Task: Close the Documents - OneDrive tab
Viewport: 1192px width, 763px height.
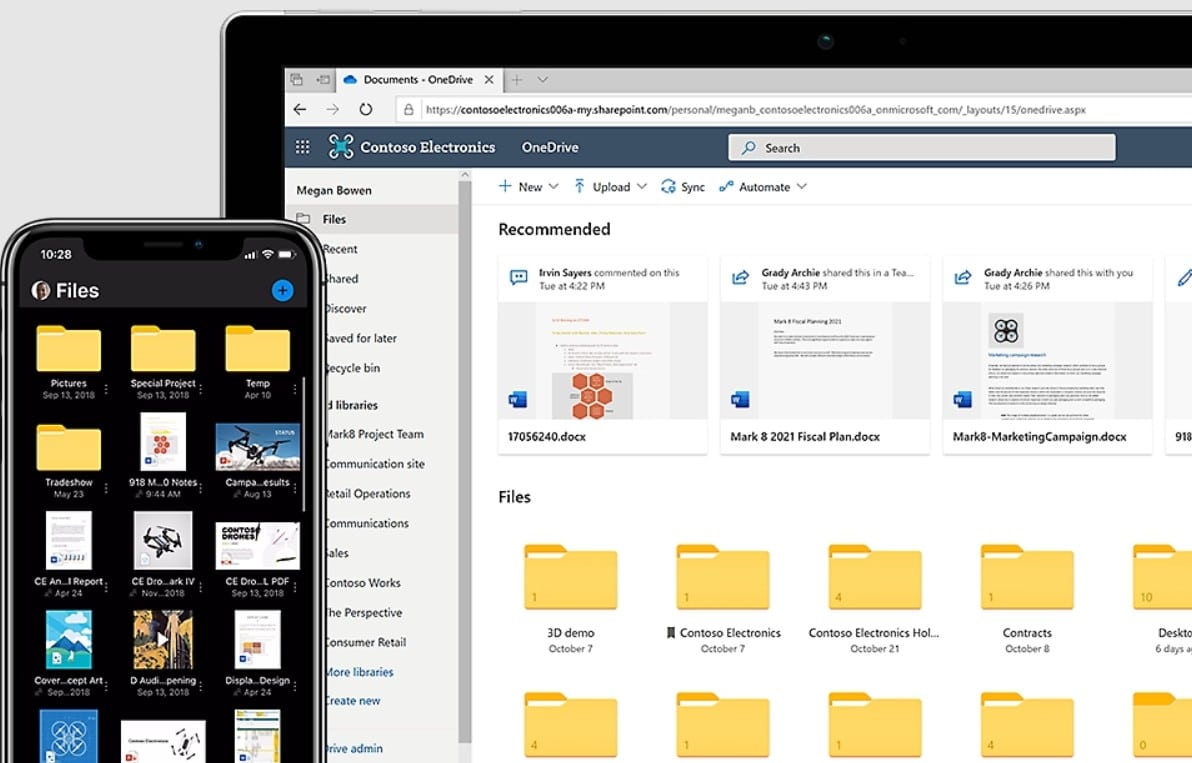Action: 489,79
